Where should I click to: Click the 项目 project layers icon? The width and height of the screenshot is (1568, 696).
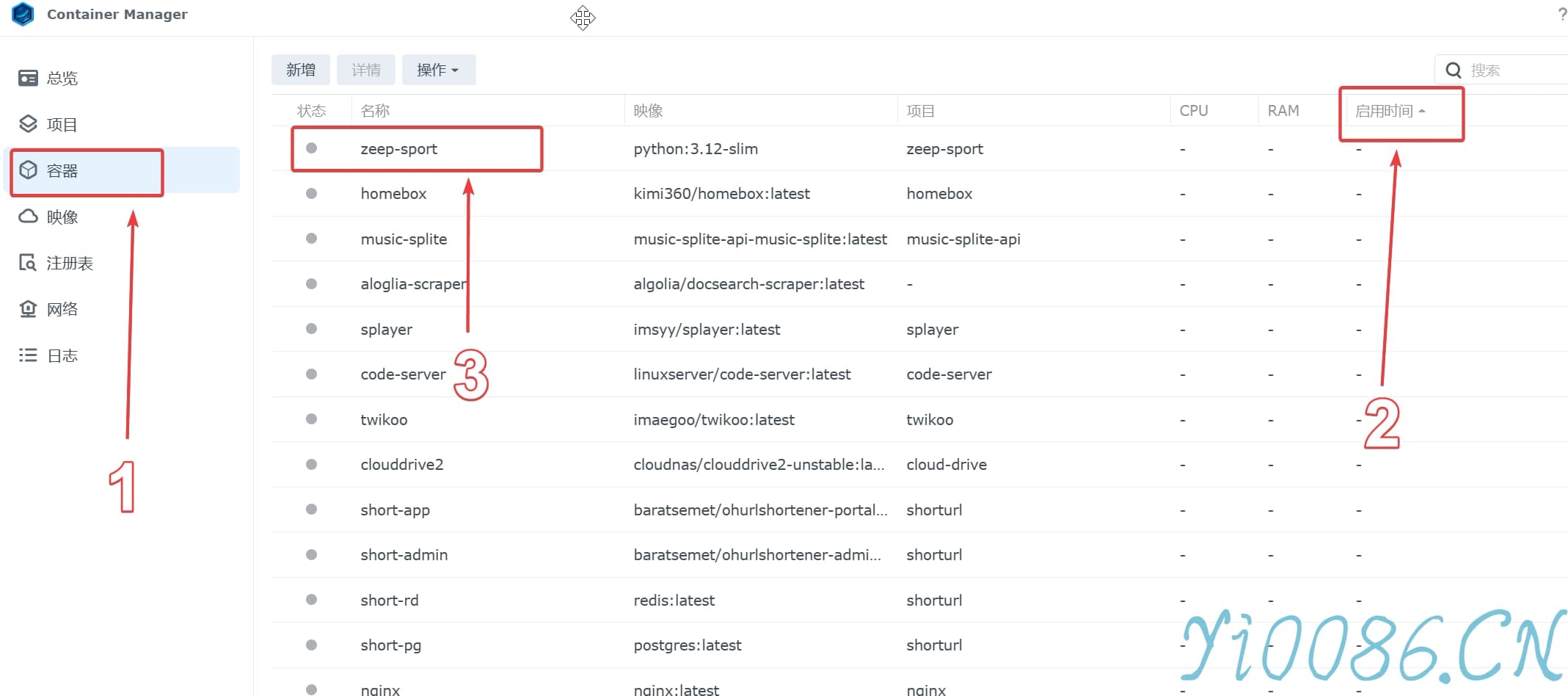28,124
